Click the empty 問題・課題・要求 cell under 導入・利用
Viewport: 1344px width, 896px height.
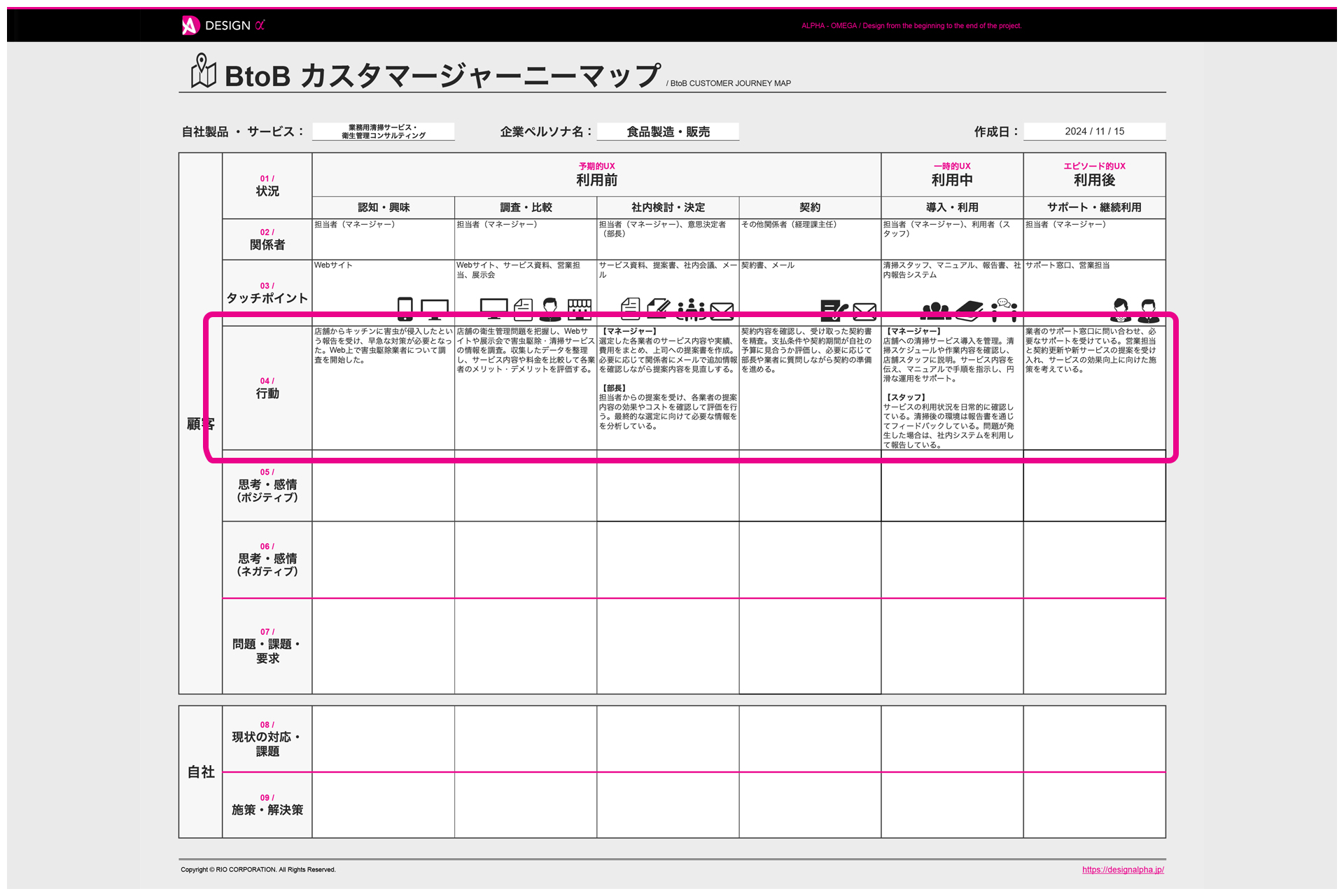952,646
